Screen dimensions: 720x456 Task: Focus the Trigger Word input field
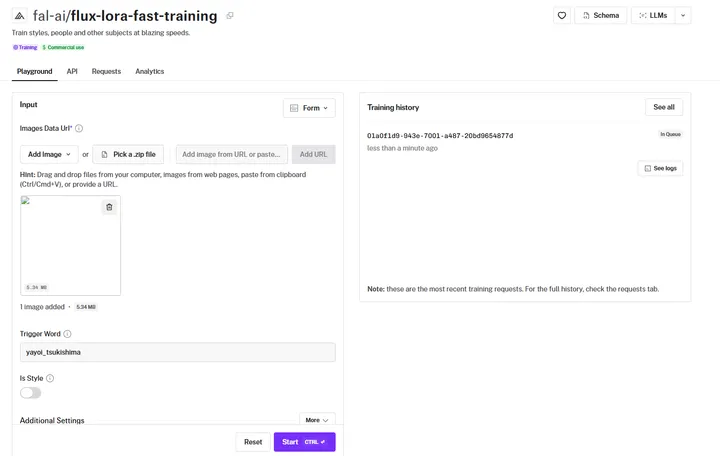pyautogui.click(x=177, y=352)
